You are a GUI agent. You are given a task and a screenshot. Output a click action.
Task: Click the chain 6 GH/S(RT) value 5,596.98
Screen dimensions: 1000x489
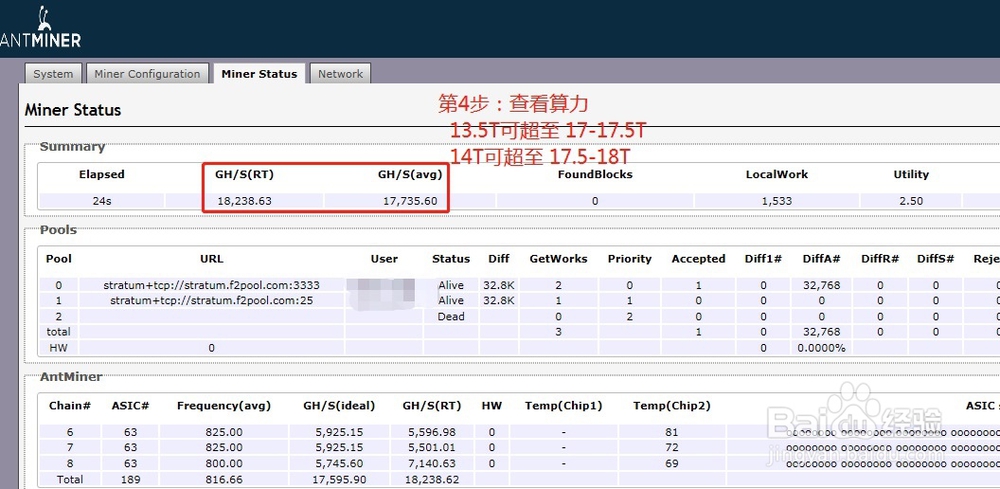(432, 432)
